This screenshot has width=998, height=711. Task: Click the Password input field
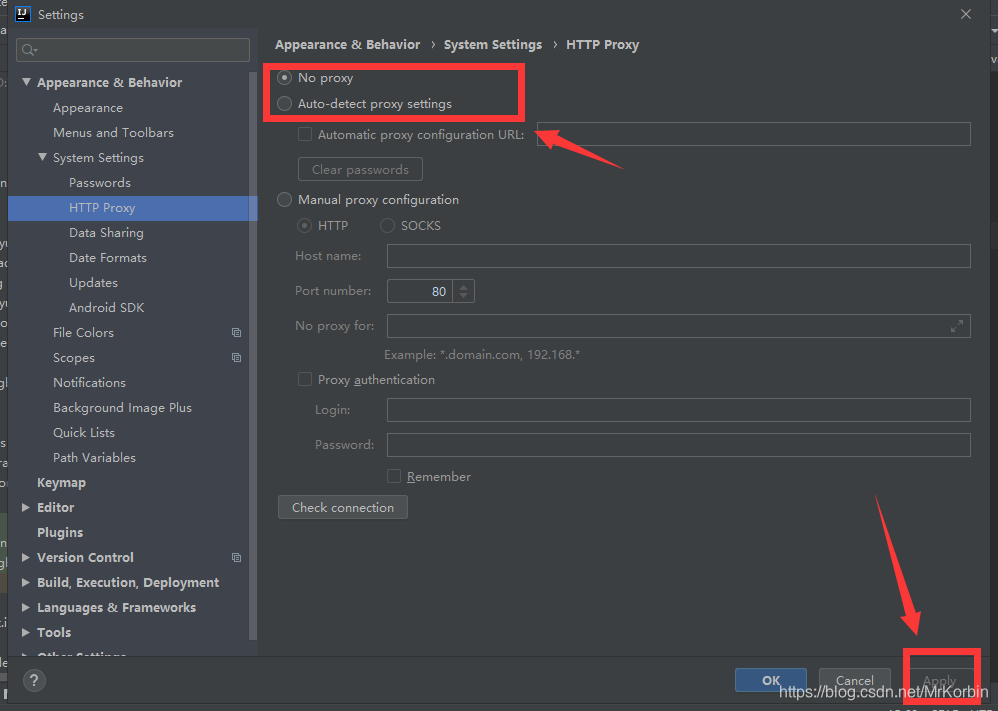pyautogui.click(x=678, y=445)
